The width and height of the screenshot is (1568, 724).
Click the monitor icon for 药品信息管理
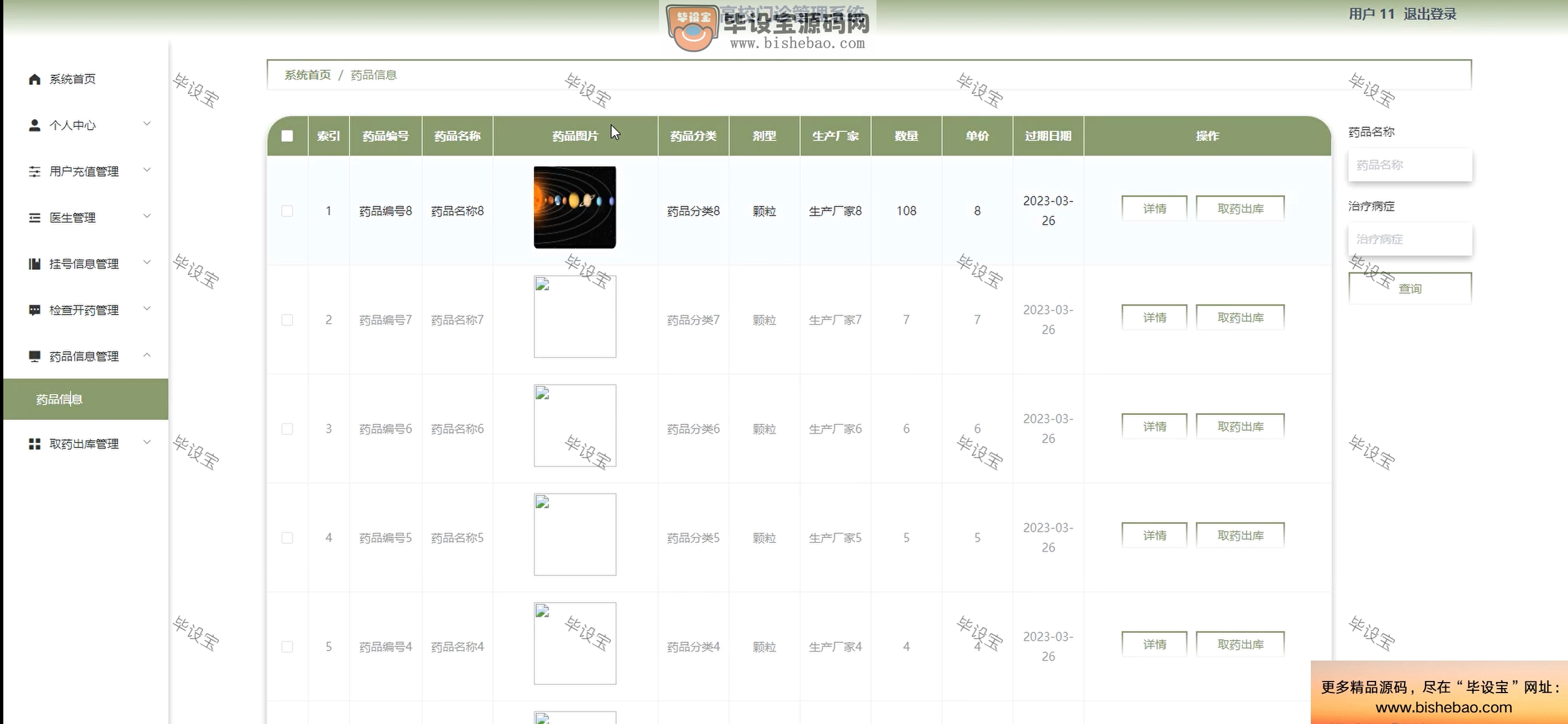coord(35,356)
